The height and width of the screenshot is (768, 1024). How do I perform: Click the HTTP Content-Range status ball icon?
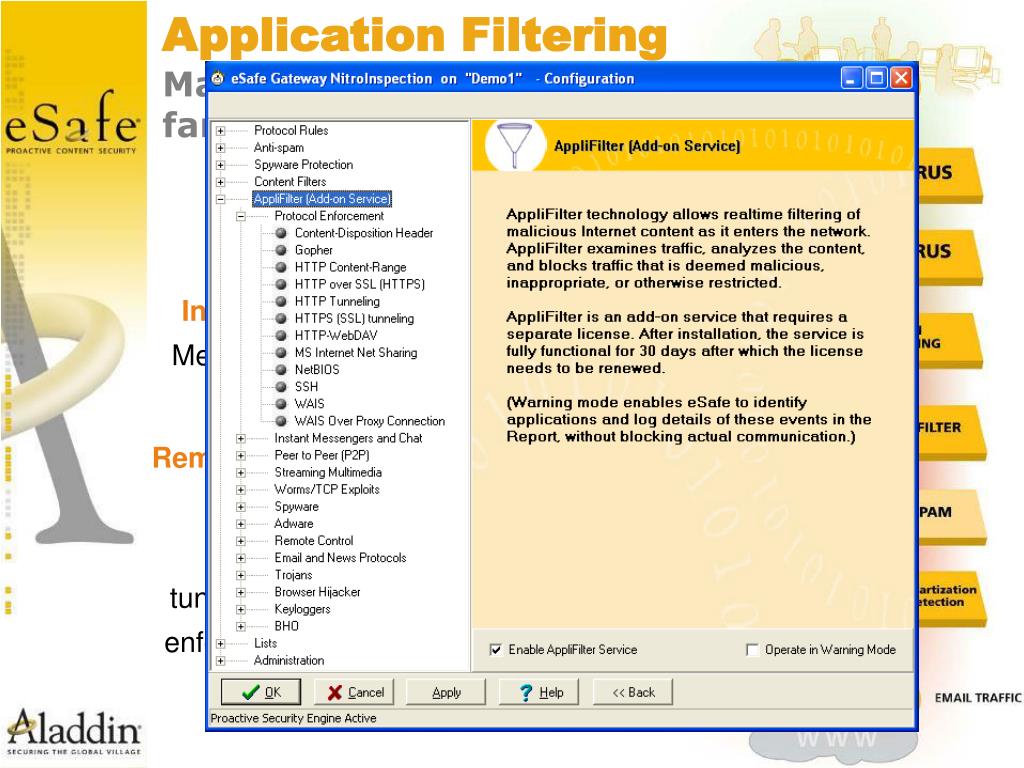pyautogui.click(x=281, y=267)
